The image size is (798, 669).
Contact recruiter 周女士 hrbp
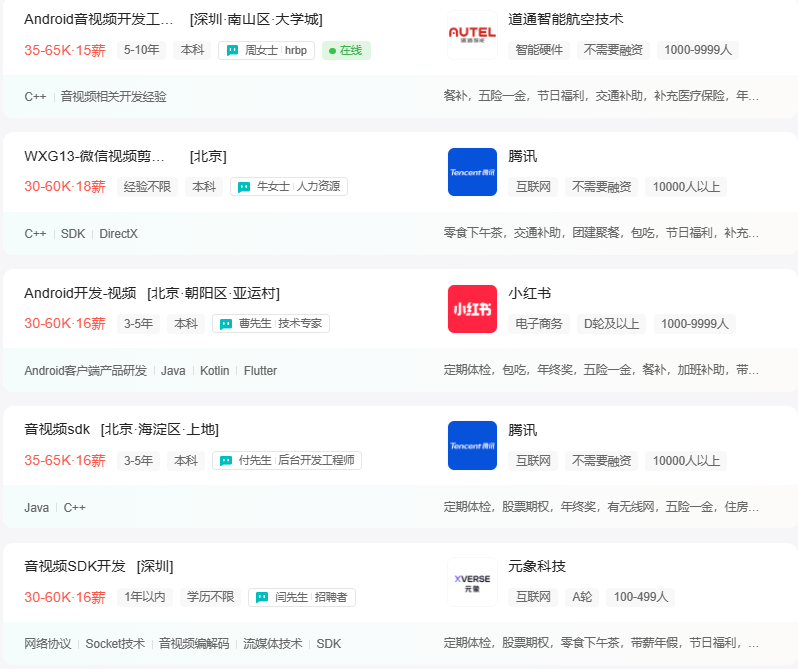point(266,50)
